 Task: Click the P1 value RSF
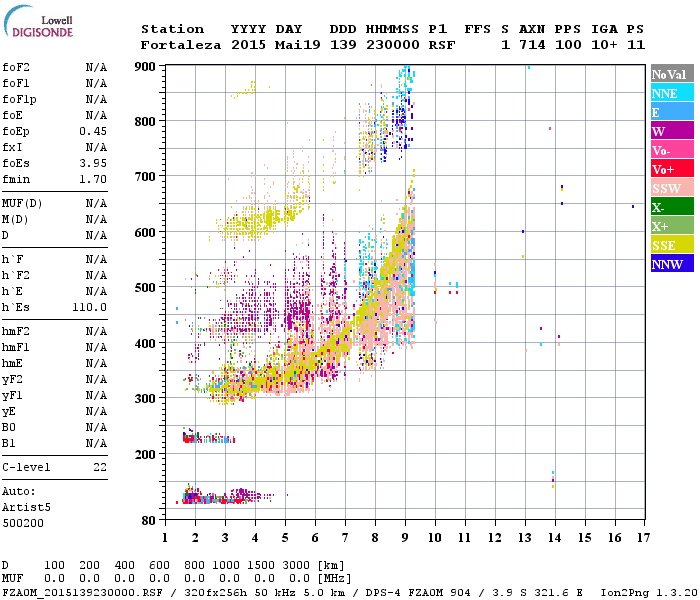click(x=442, y=45)
